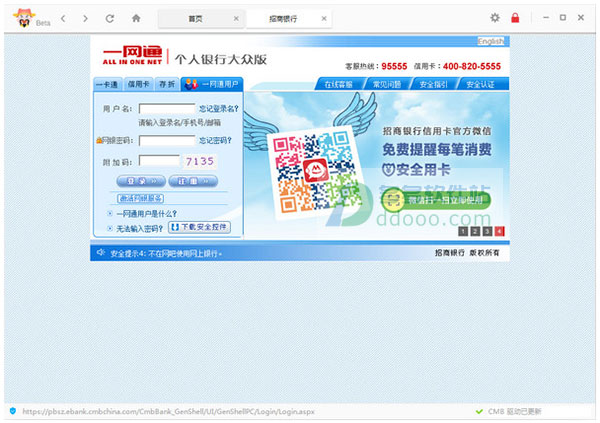Click the 400-820-5555 credit card number

tap(472, 66)
